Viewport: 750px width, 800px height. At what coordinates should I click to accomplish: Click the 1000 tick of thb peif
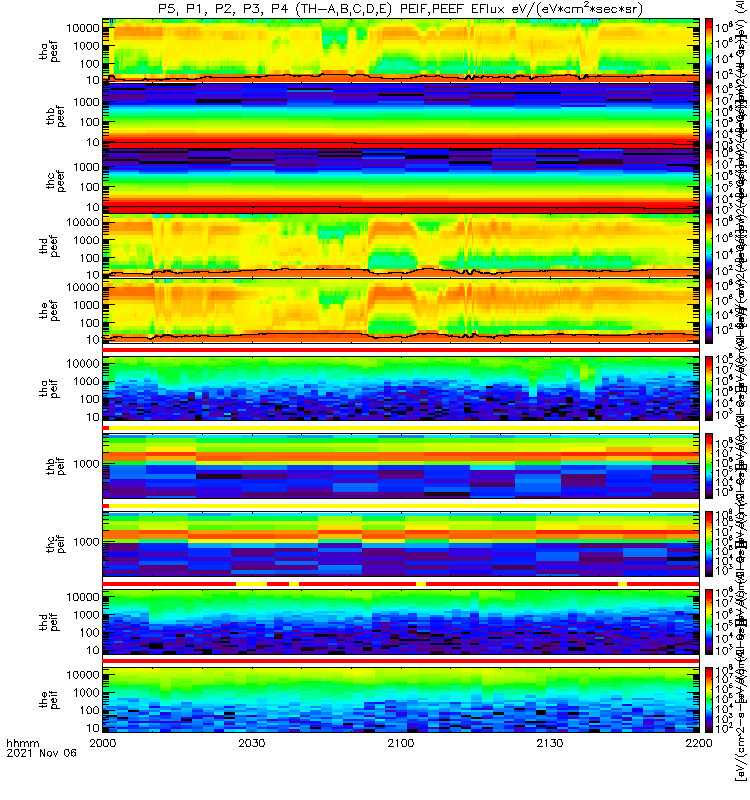[x=86, y=464]
